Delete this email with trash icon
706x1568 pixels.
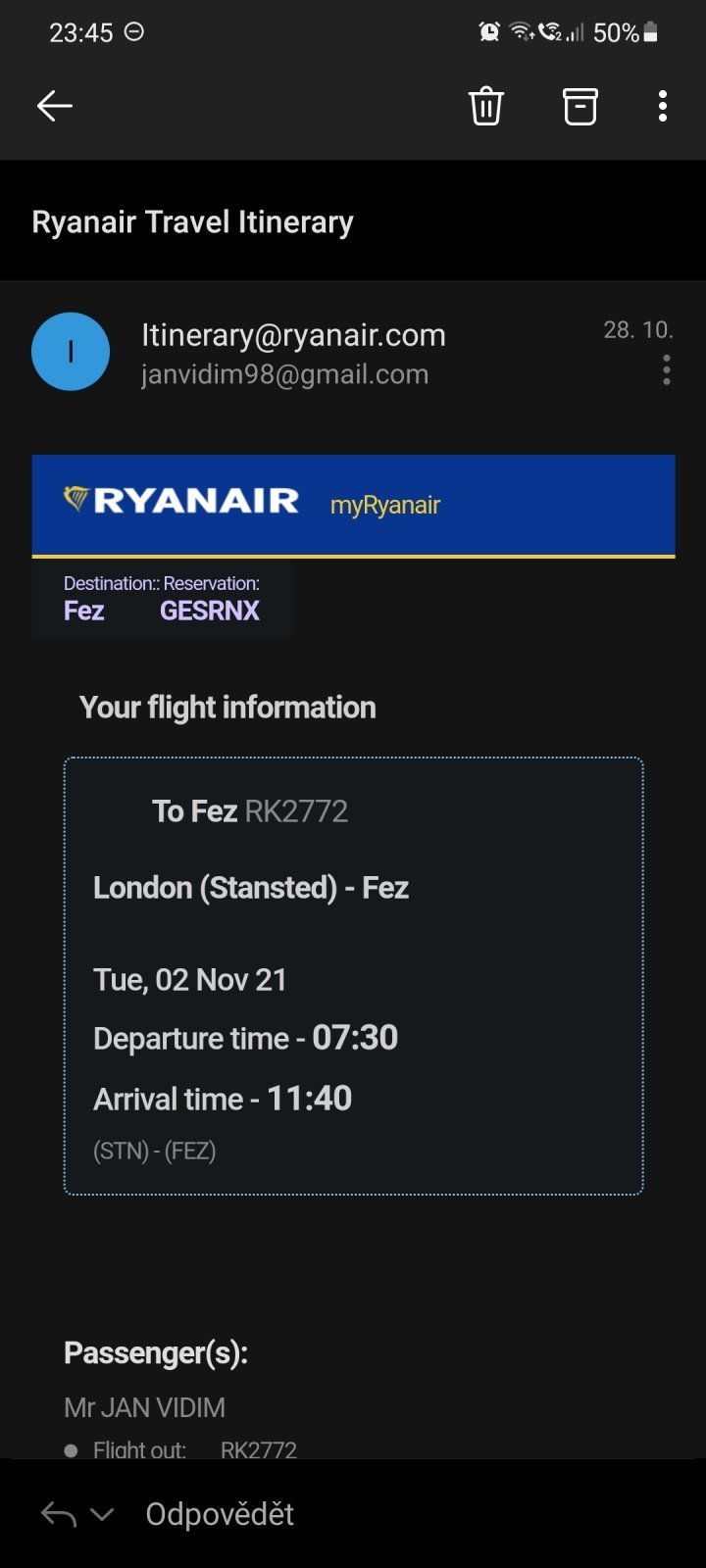click(486, 106)
